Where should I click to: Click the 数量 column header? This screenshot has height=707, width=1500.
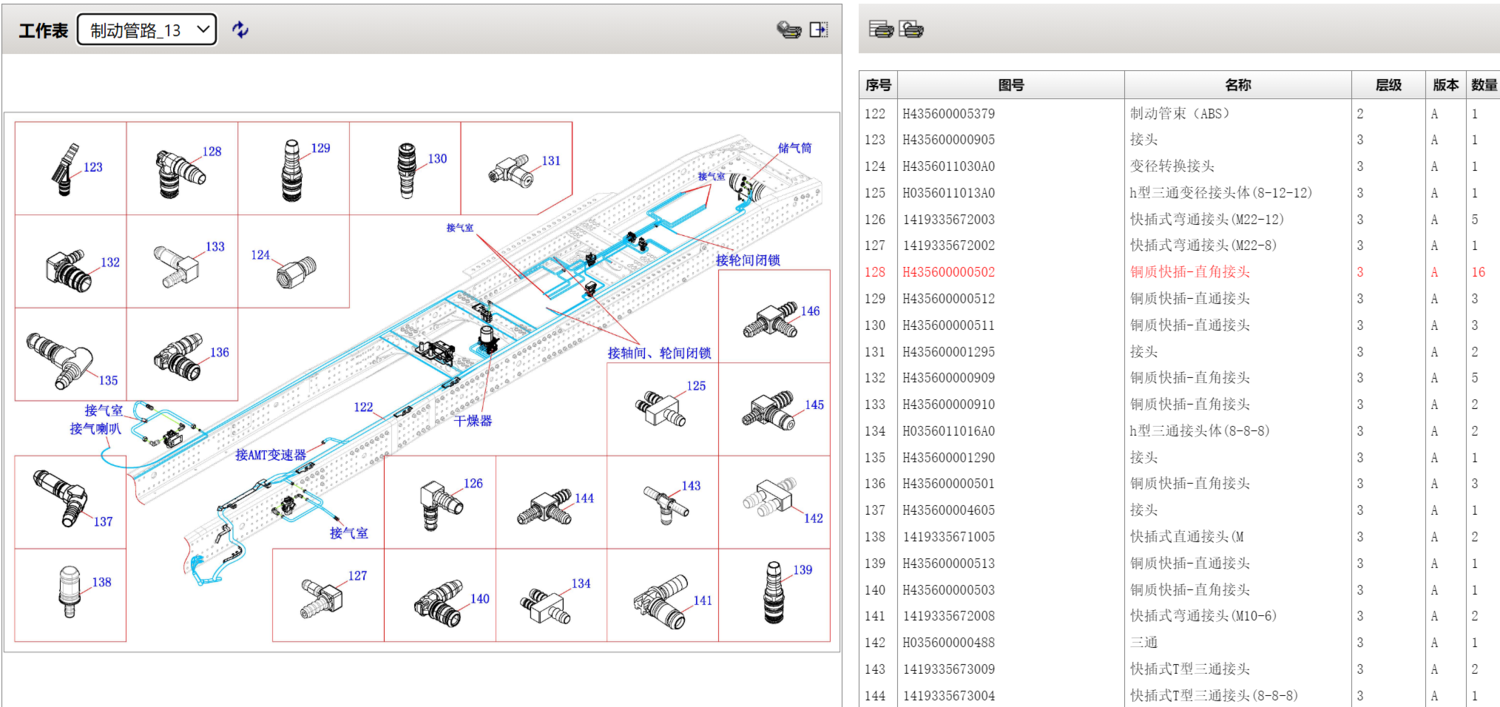pyautogui.click(x=1484, y=86)
